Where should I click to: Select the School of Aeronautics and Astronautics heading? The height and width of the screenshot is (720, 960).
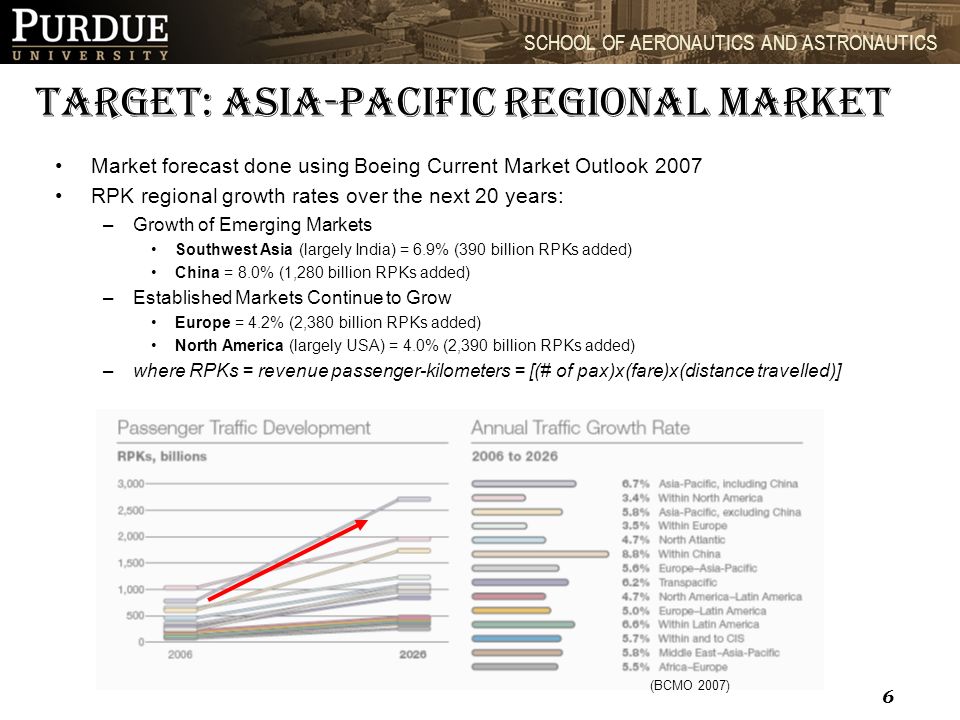click(730, 43)
